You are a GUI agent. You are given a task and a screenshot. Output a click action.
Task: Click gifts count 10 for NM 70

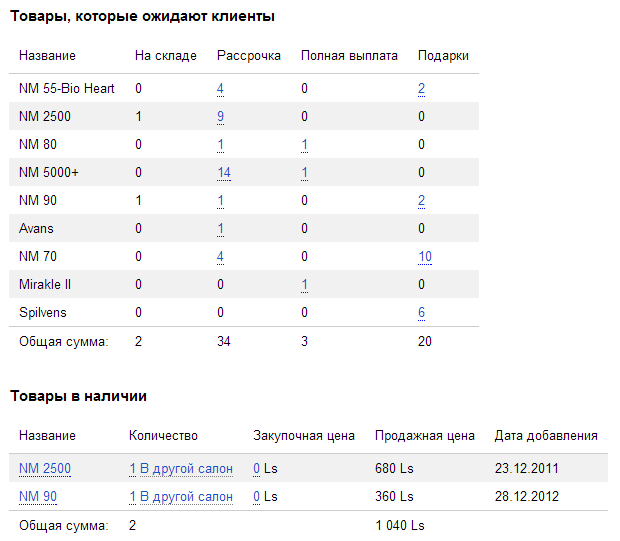[x=425, y=257]
